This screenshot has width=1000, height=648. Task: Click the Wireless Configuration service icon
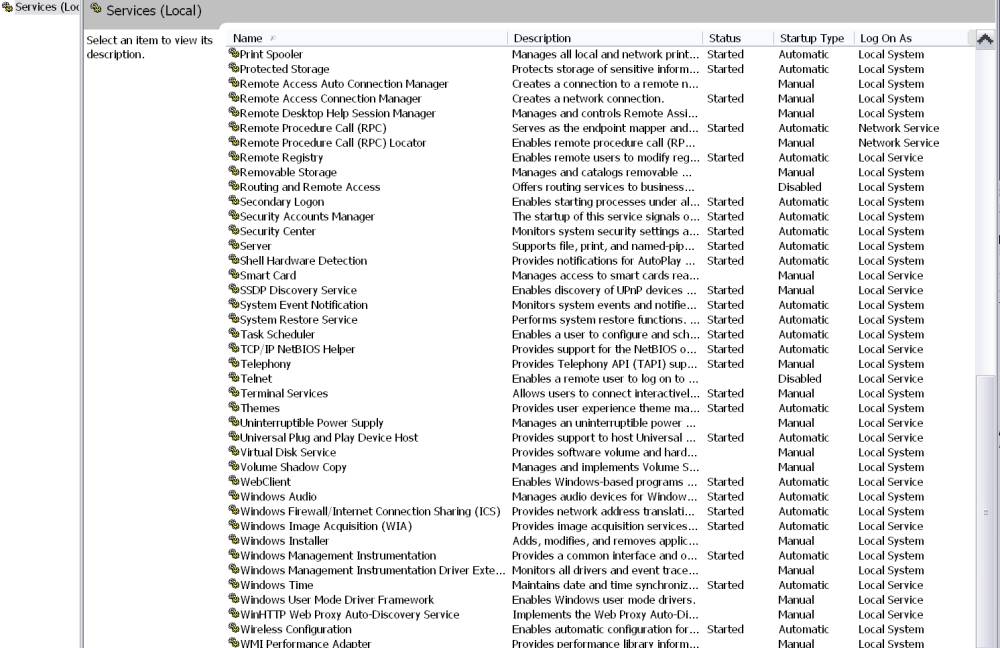pyautogui.click(x=234, y=628)
